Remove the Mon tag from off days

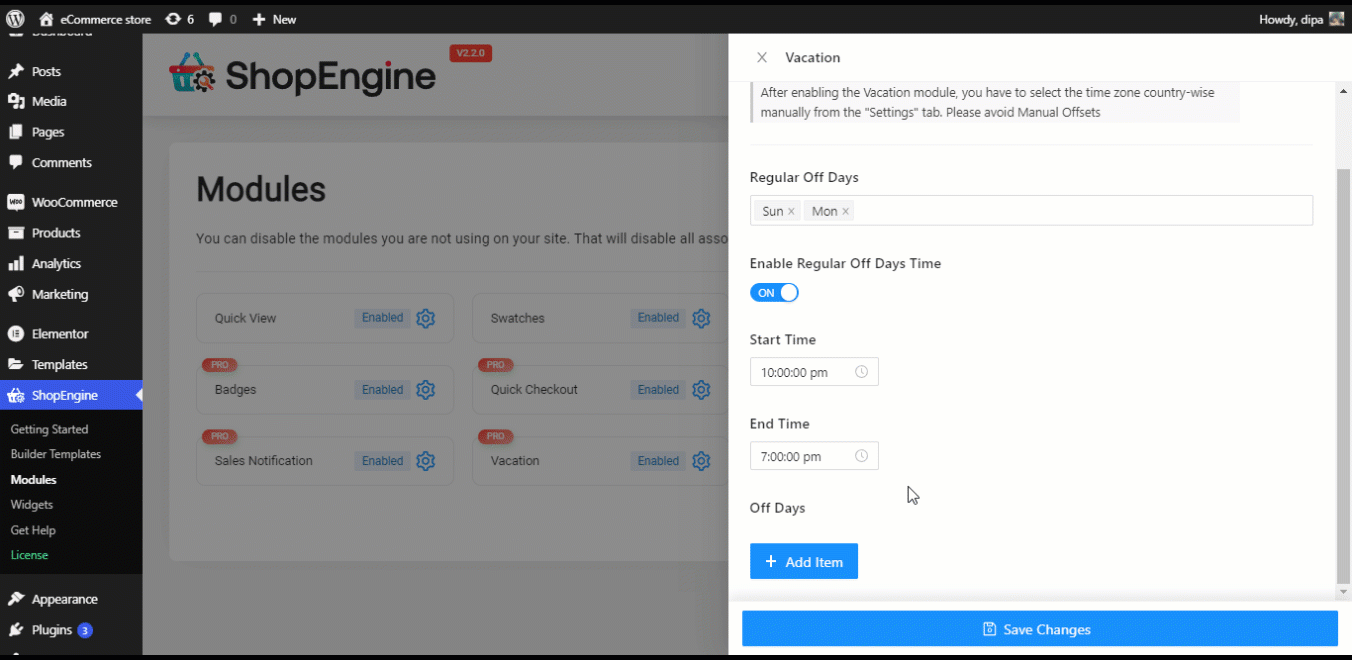(845, 211)
